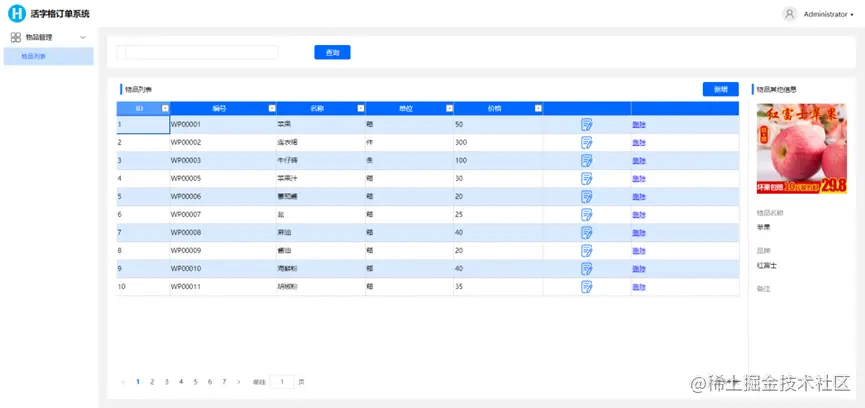Open the 价格 column filter dropdown

click(x=538, y=109)
